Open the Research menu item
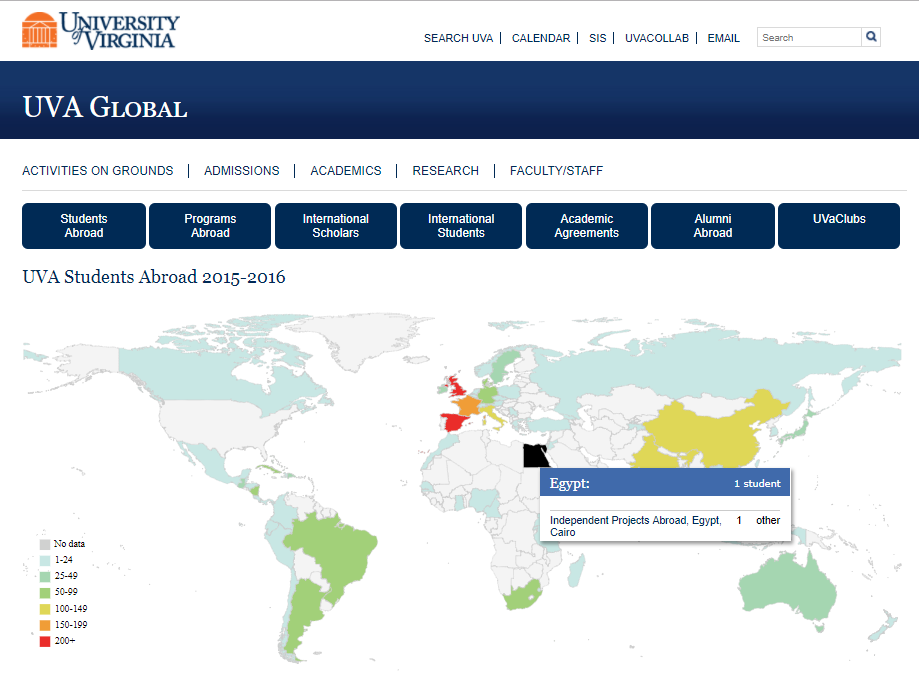The height and width of the screenshot is (689, 919). 445,171
